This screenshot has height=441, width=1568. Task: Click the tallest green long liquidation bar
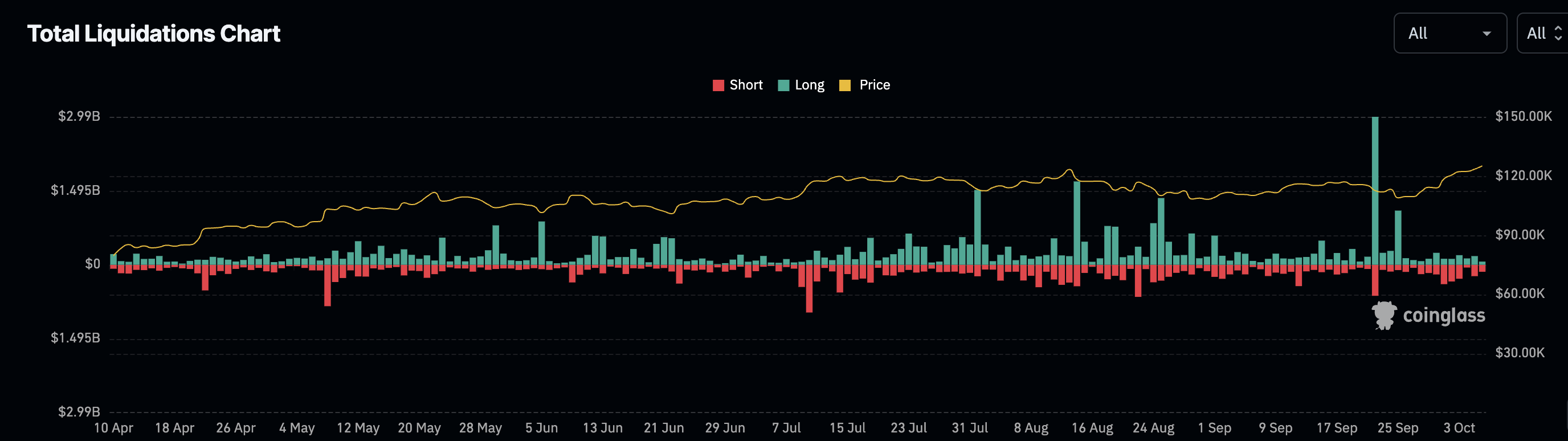click(x=1375, y=189)
